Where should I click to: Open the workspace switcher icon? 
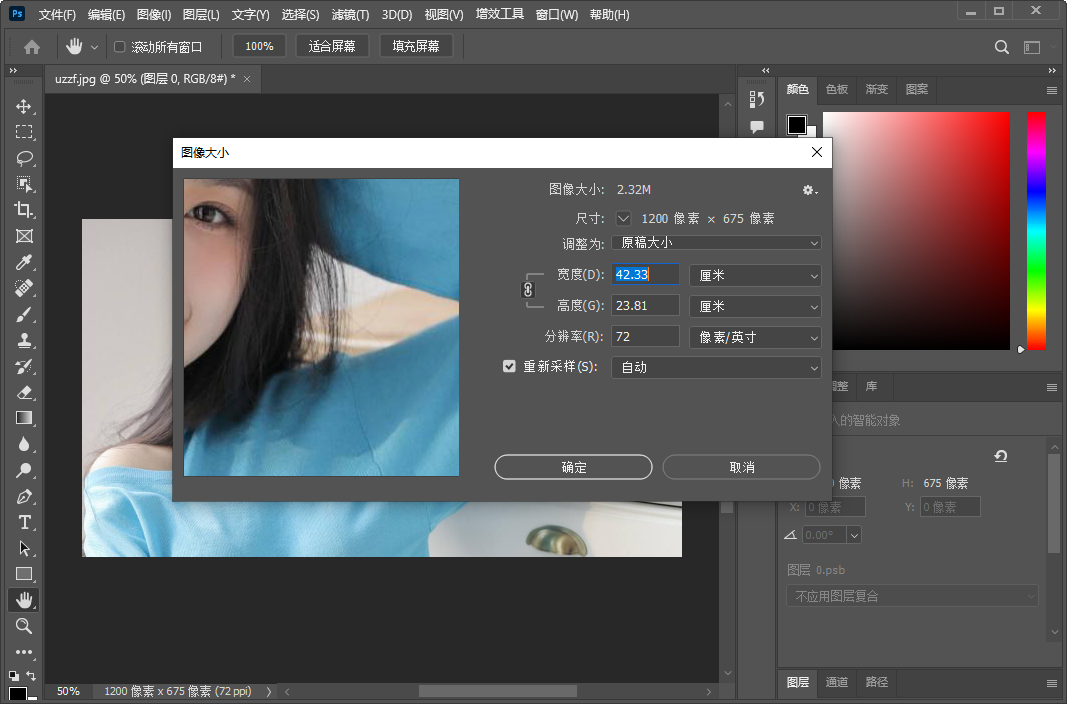(x=1032, y=47)
